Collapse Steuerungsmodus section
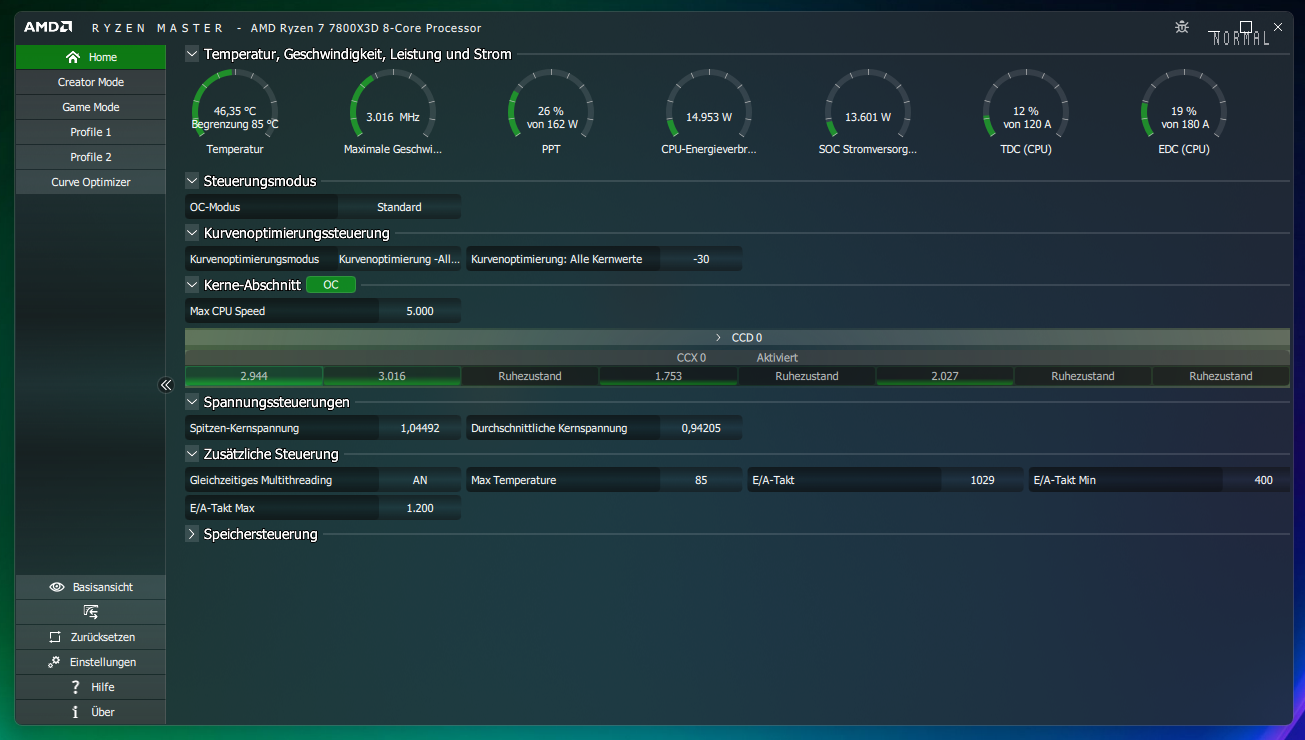 (x=192, y=181)
